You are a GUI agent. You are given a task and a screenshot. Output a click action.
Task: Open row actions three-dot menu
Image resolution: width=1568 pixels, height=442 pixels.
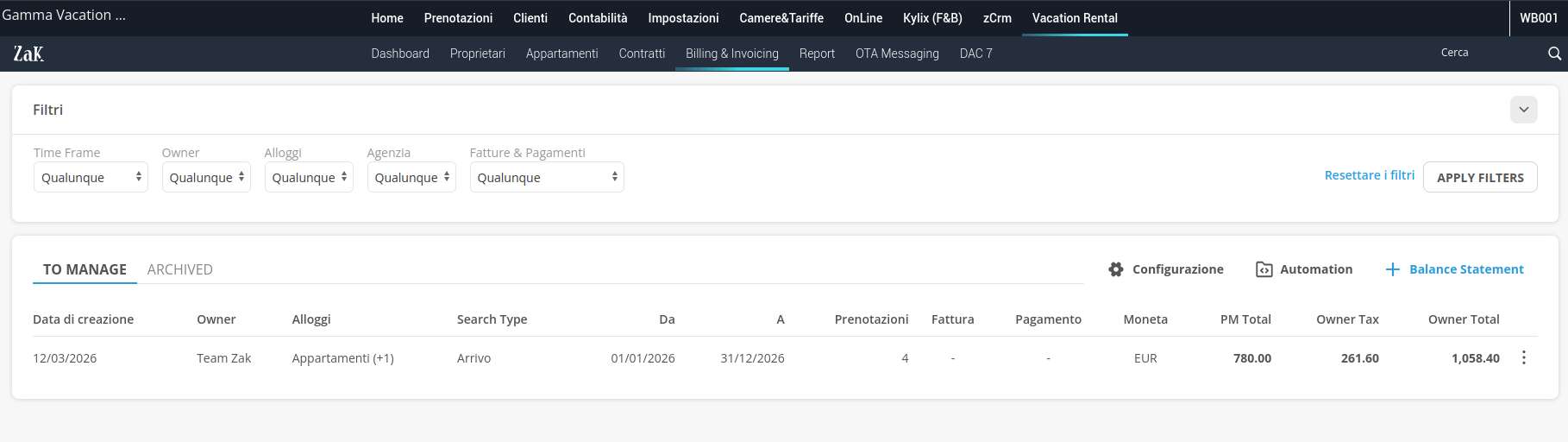click(x=1524, y=358)
